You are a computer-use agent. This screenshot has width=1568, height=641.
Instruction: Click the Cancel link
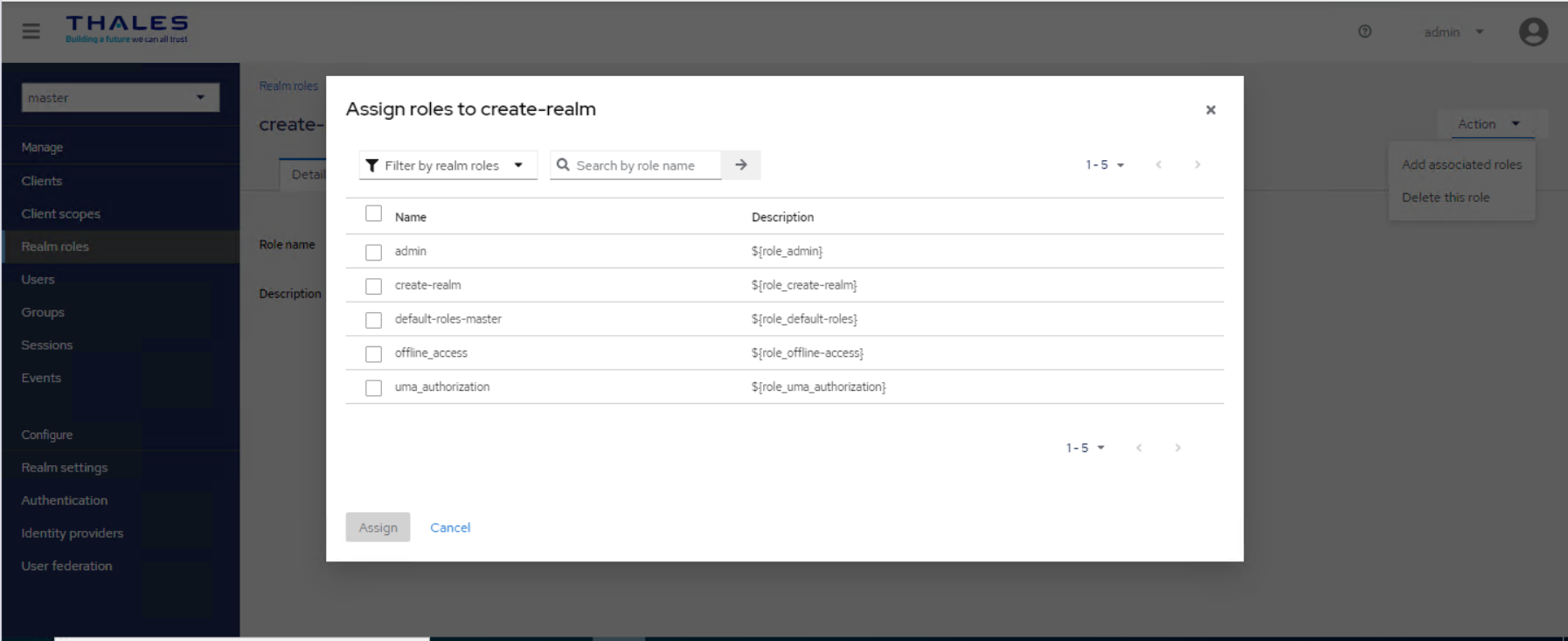[450, 527]
